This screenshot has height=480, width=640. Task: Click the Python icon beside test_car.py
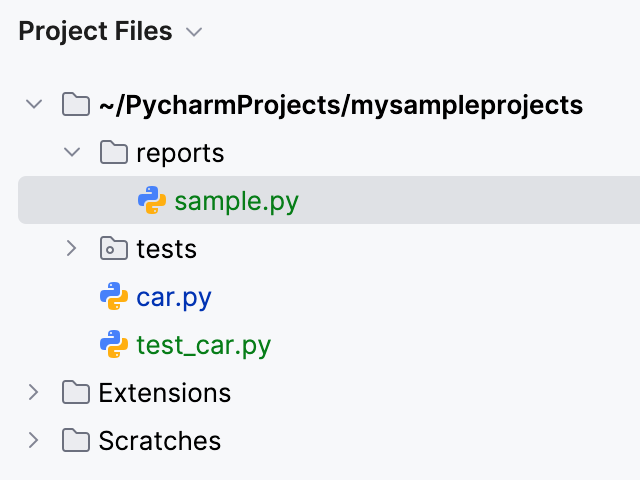click(114, 345)
